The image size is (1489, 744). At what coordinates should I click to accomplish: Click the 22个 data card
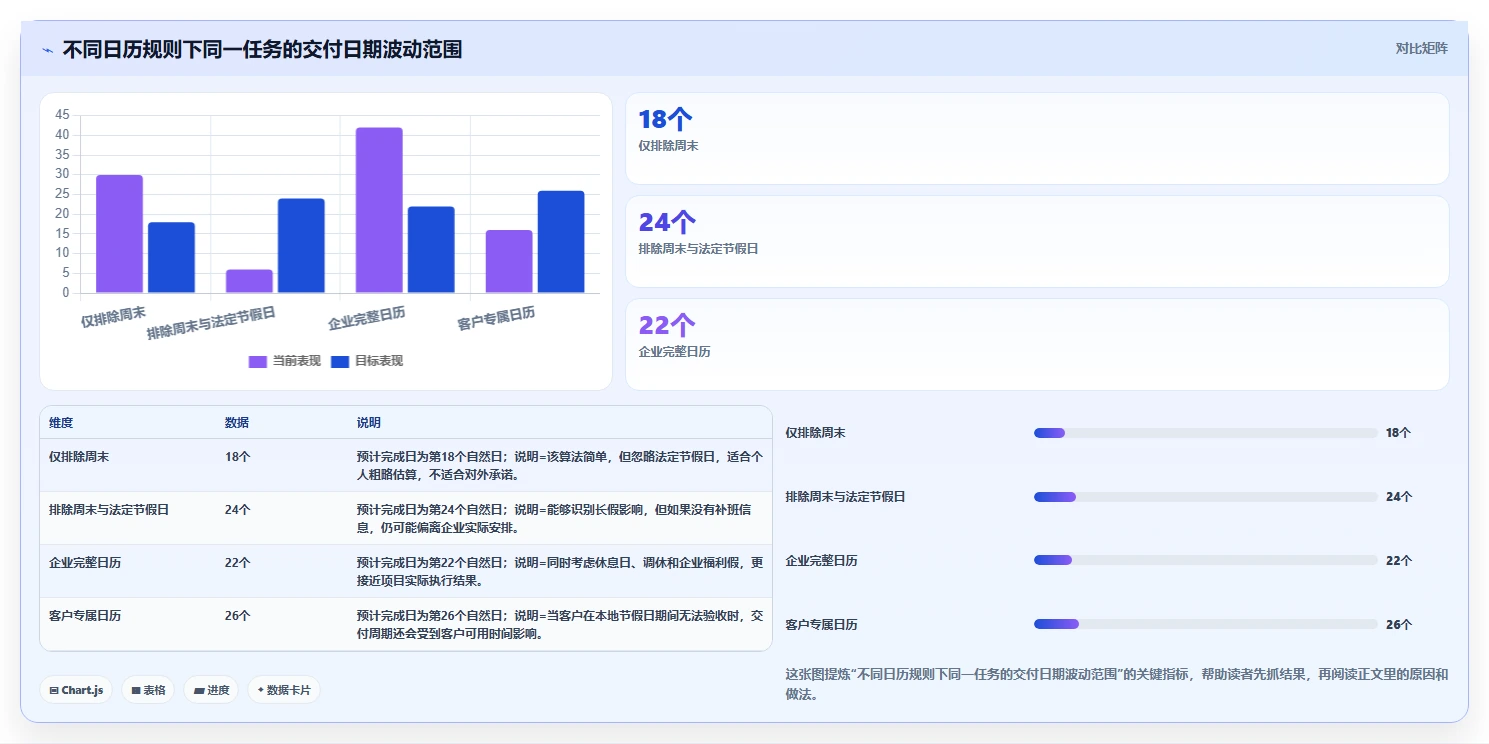click(x=1037, y=345)
